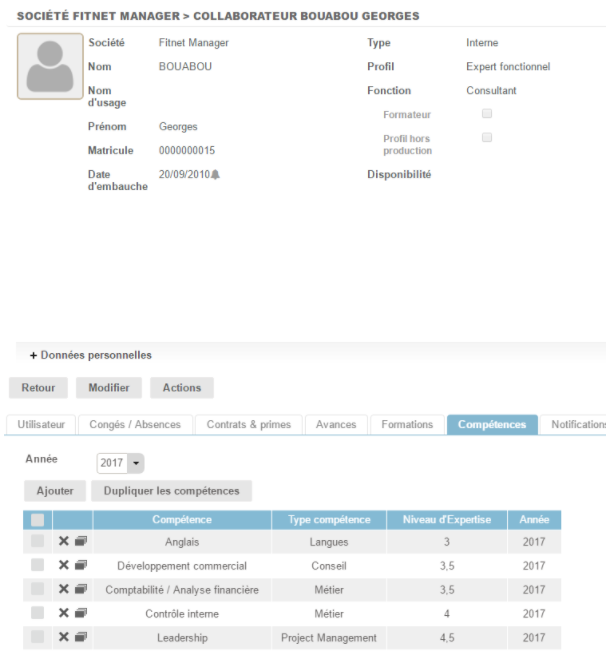Click duplicate icon for Anglais row
This screenshot has width=611, height=664.
81,541
